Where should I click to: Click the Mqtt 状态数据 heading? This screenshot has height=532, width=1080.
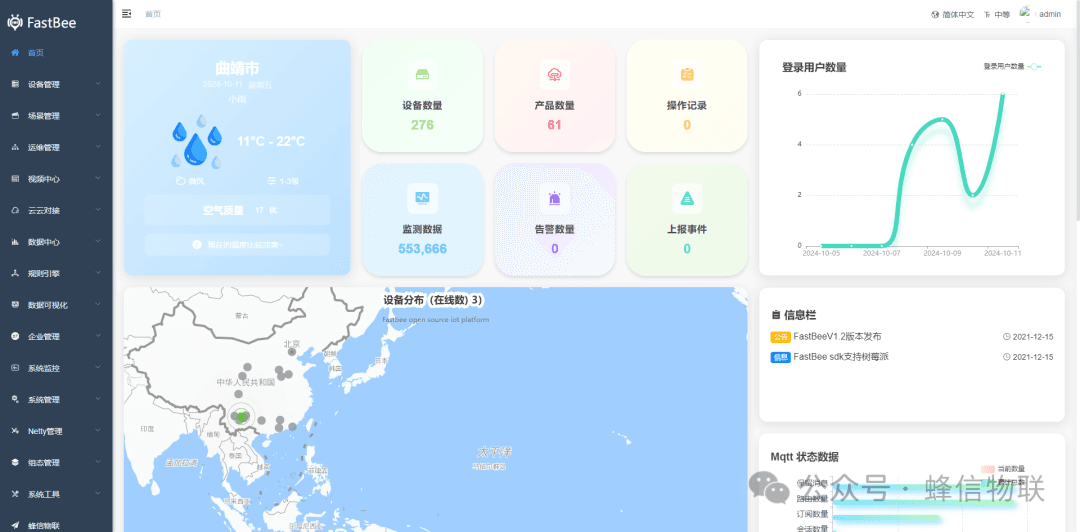[804, 457]
